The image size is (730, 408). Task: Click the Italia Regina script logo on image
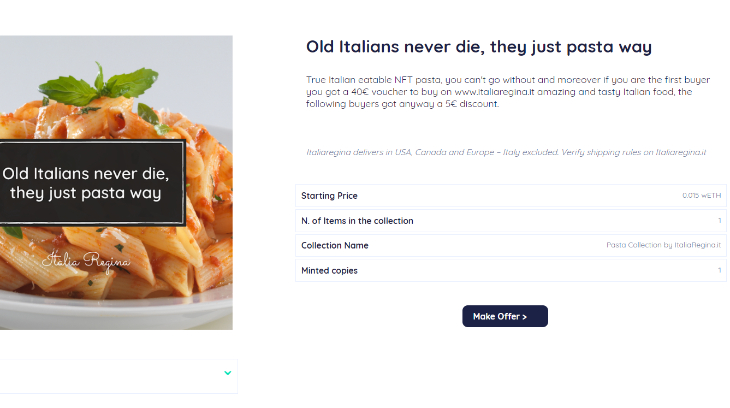[86, 262]
